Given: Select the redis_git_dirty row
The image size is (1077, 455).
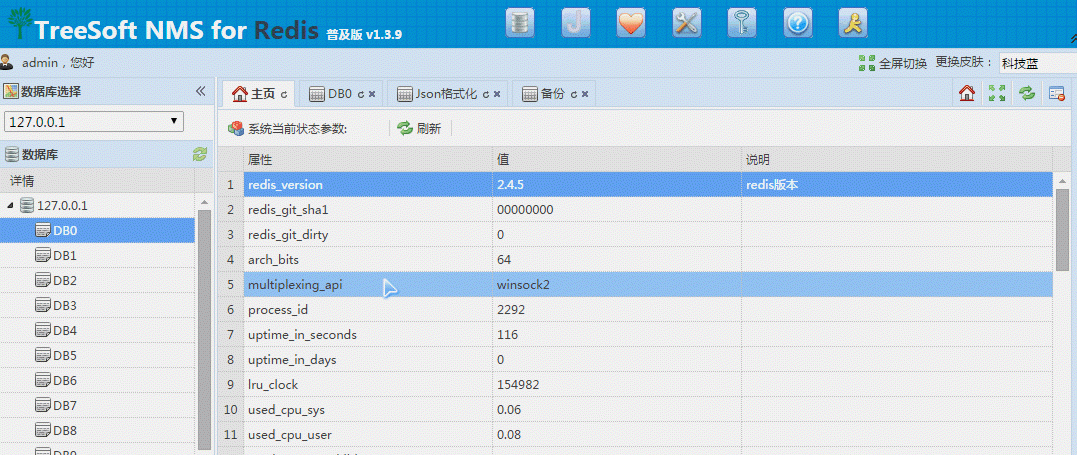Looking at the screenshot, I should click(635, 235).
